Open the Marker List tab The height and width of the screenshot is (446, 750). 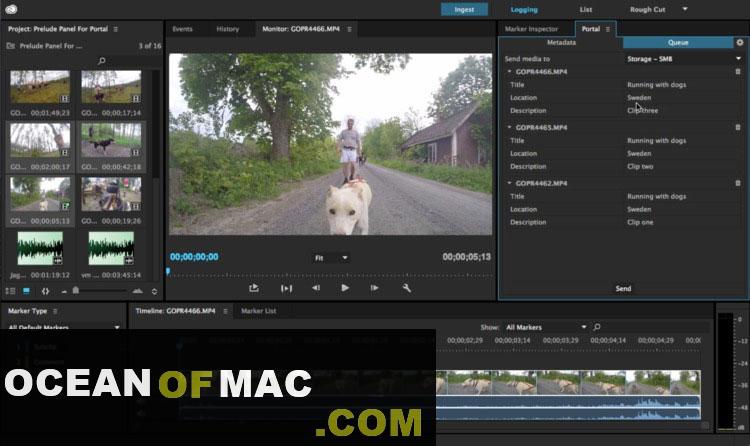[258, 311]
